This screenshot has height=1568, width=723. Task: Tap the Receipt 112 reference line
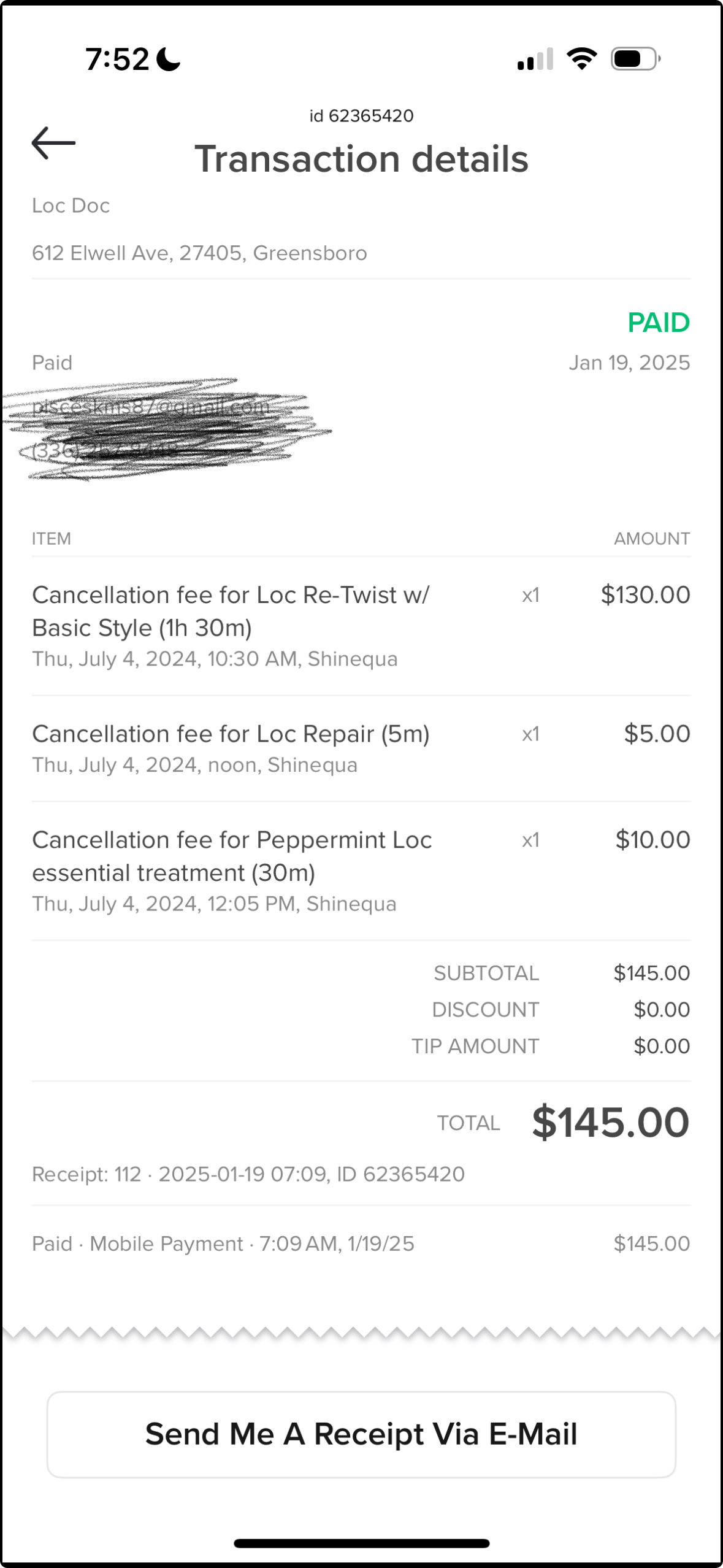tap(248, 1174)
